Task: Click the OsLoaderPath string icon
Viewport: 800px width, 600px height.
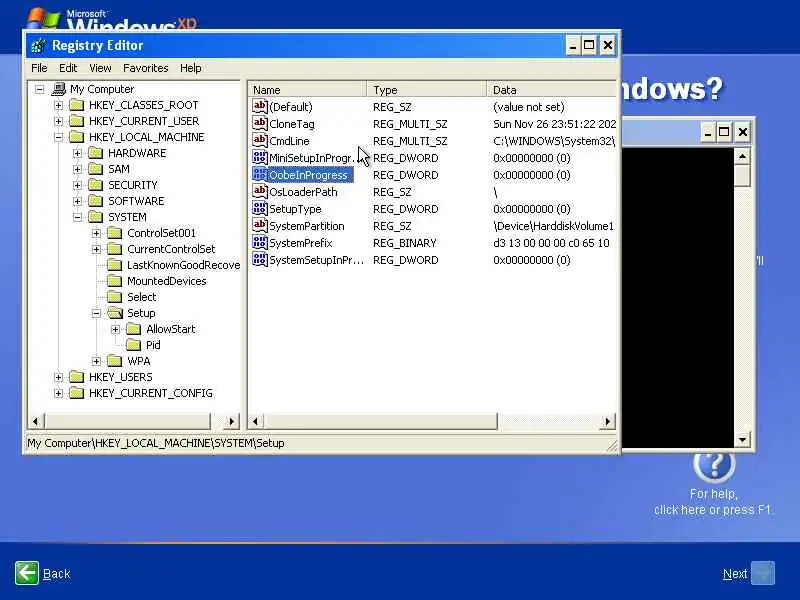Action: (x=260, y=191)
